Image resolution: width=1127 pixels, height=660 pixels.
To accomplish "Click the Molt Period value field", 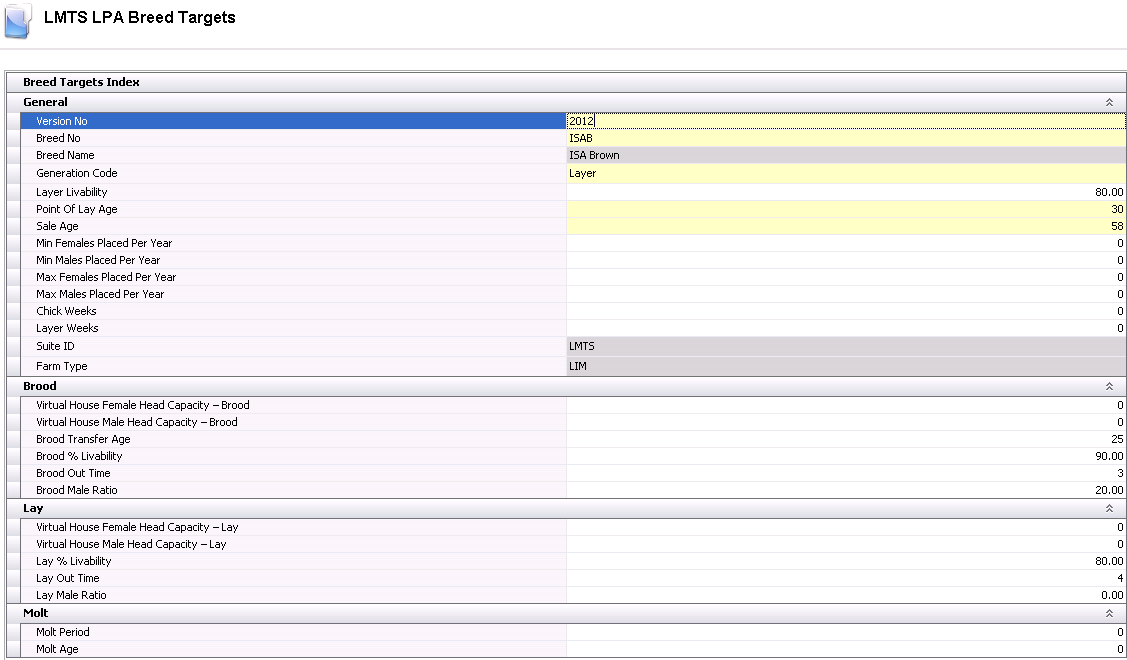I will pos(845,632).
